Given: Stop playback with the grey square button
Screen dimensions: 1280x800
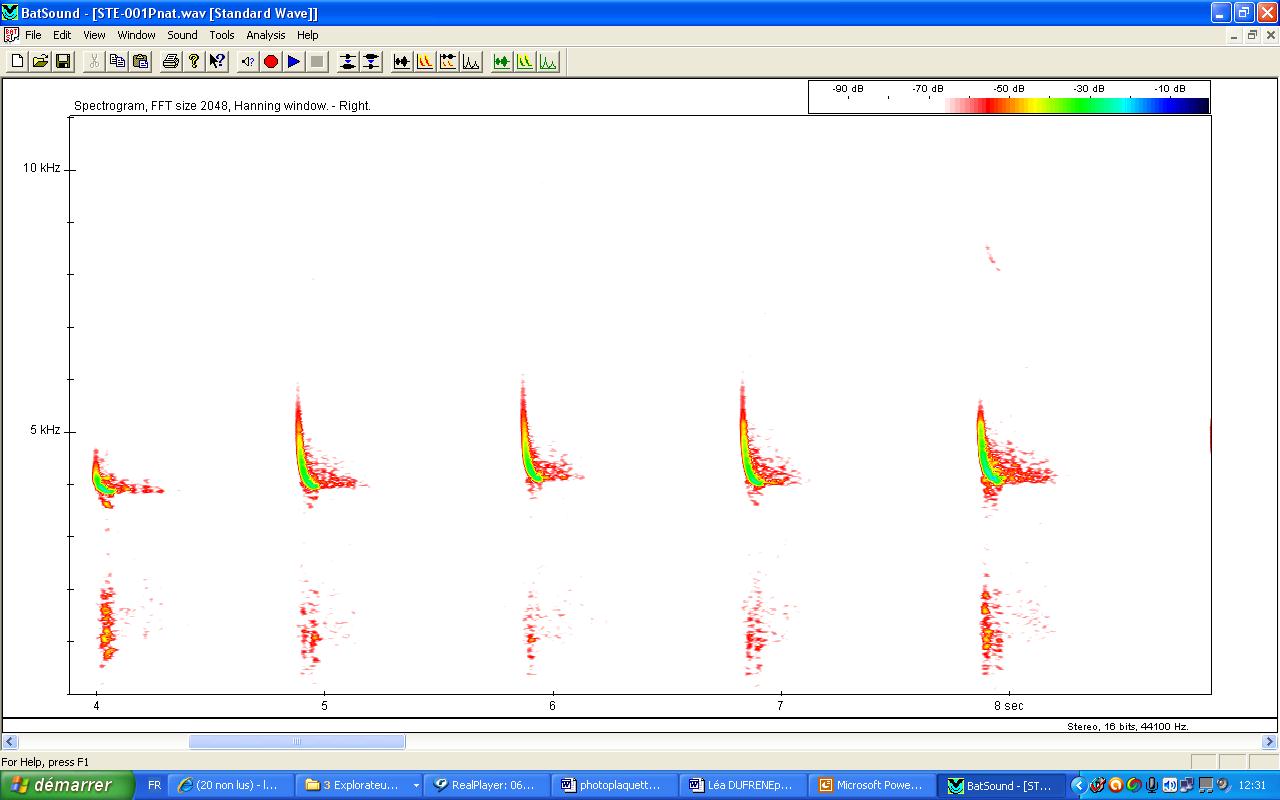Looking at the screenshot, I should tap(317, 62).
